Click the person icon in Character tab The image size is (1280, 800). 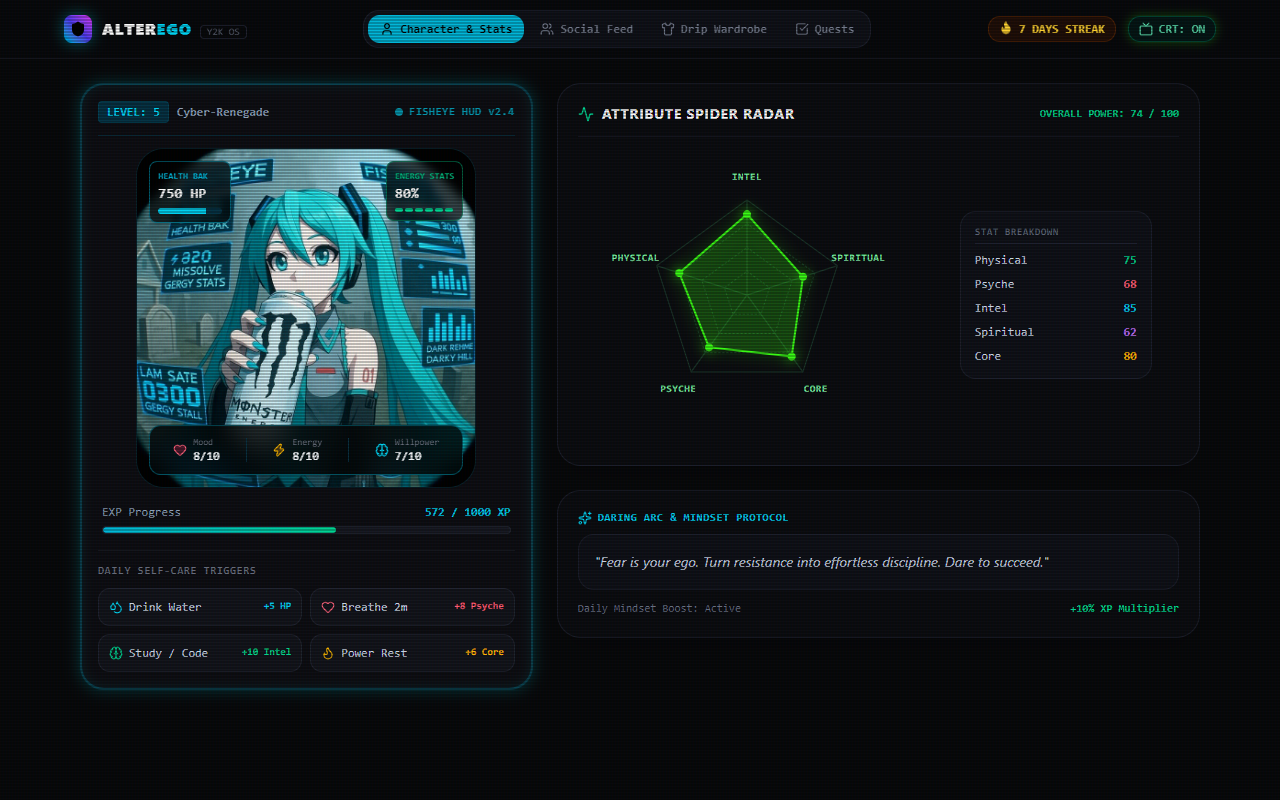pos(387,29)
